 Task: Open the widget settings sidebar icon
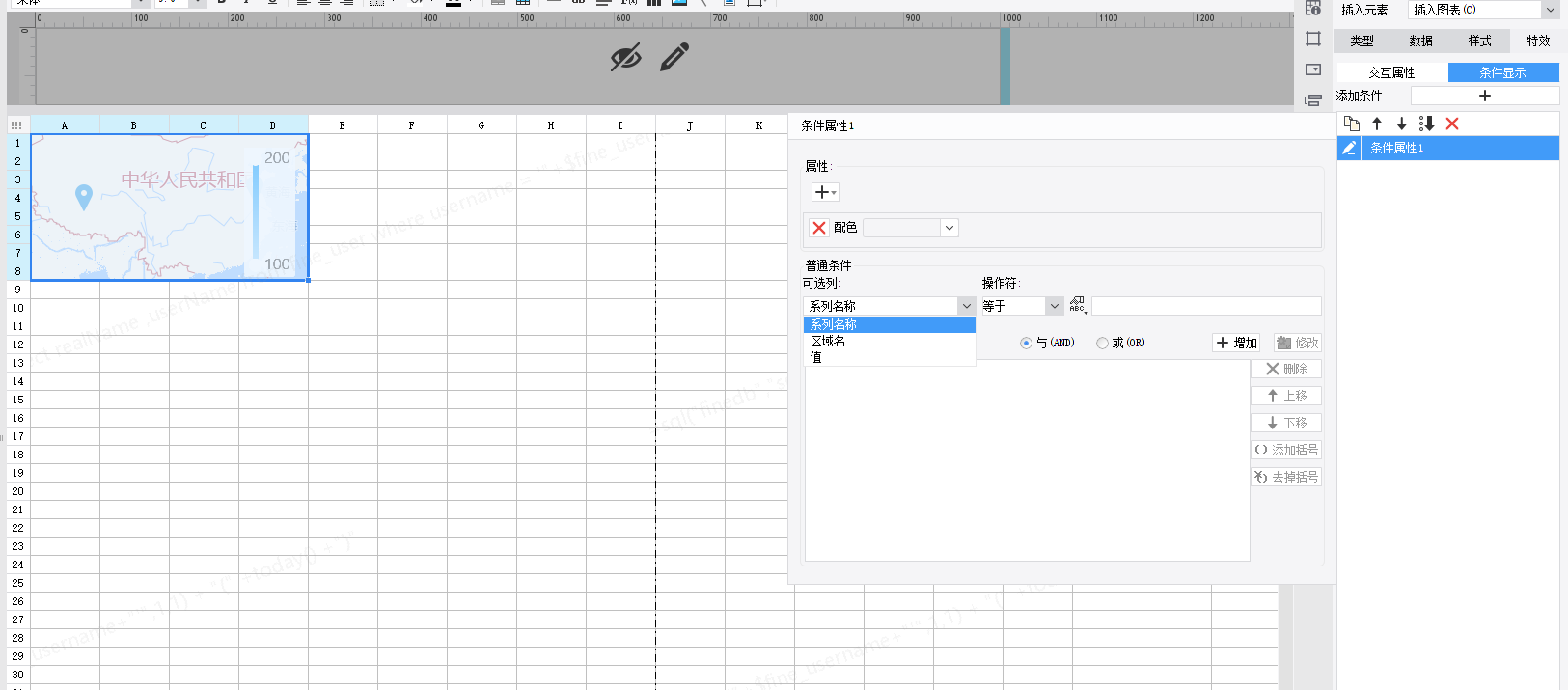1313,69
